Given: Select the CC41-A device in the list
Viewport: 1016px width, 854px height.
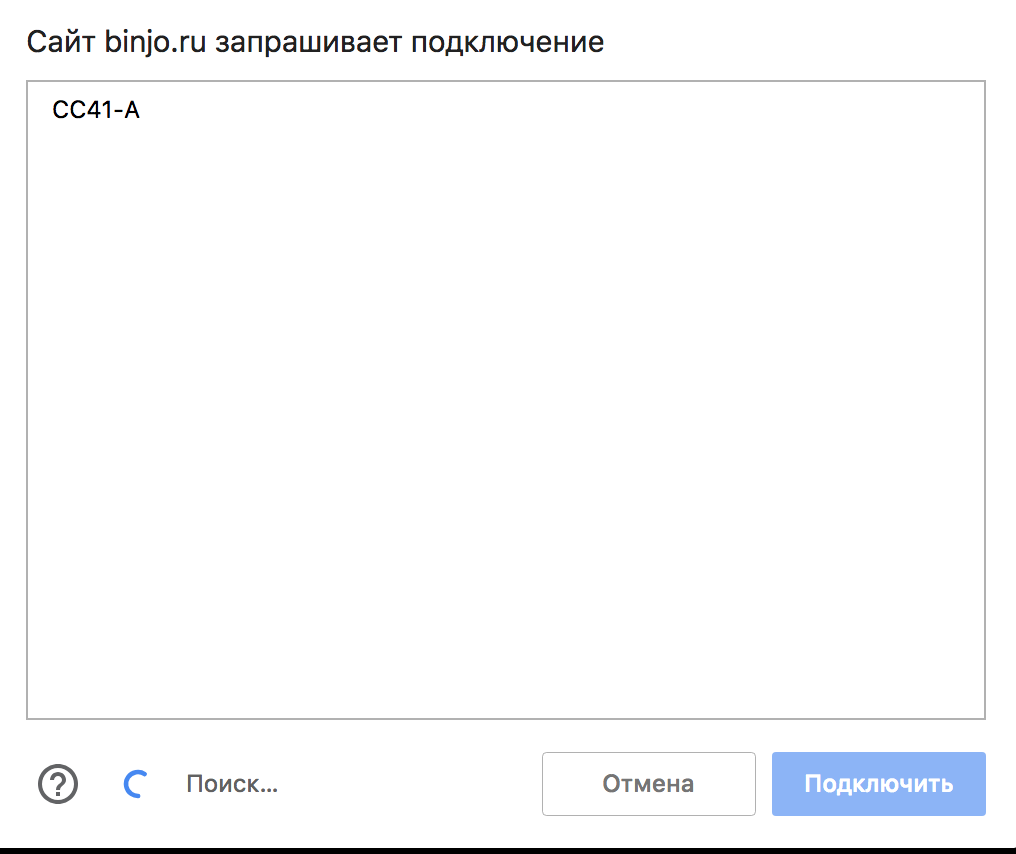Looking at the screenshot, I should 96,110.
